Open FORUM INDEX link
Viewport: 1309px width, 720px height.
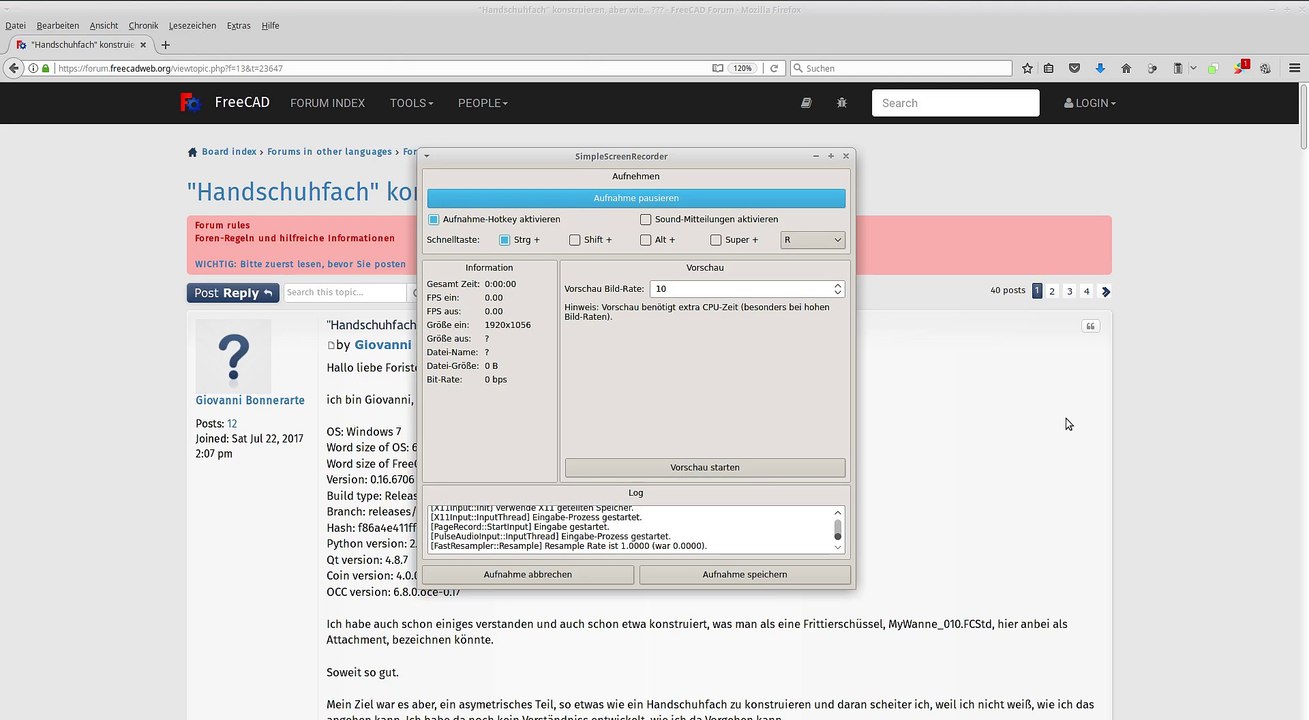(x=328, y=103)
